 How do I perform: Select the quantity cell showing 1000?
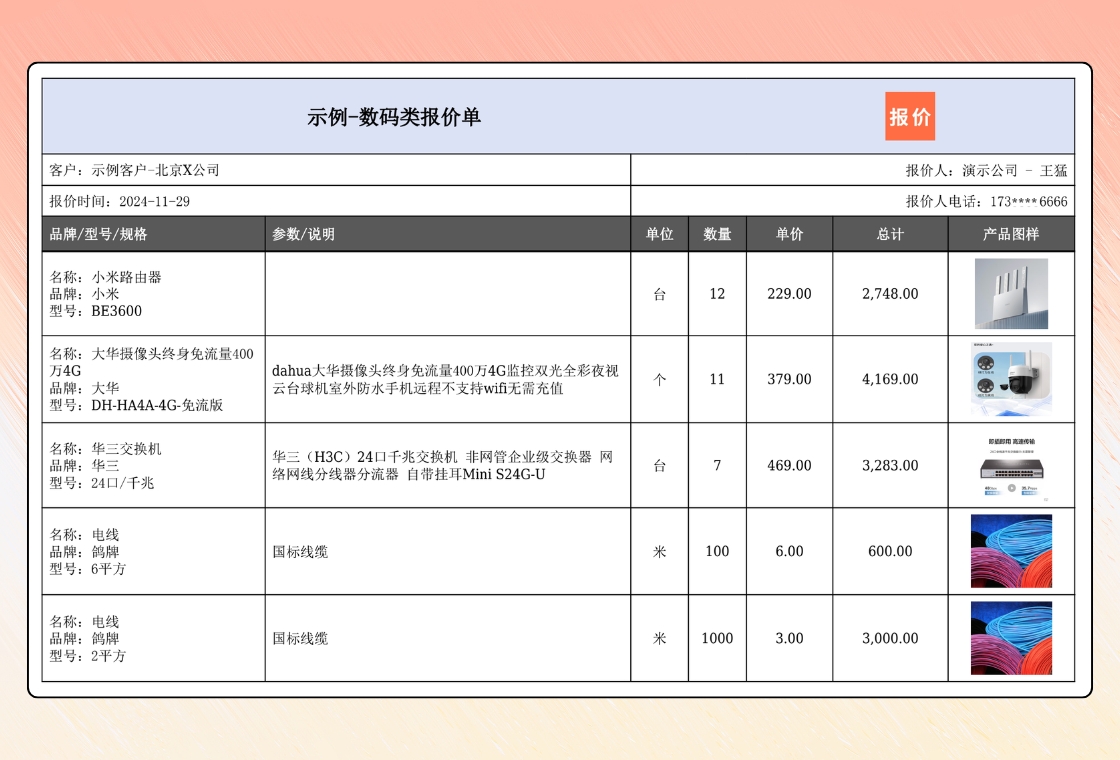(717, 638)
